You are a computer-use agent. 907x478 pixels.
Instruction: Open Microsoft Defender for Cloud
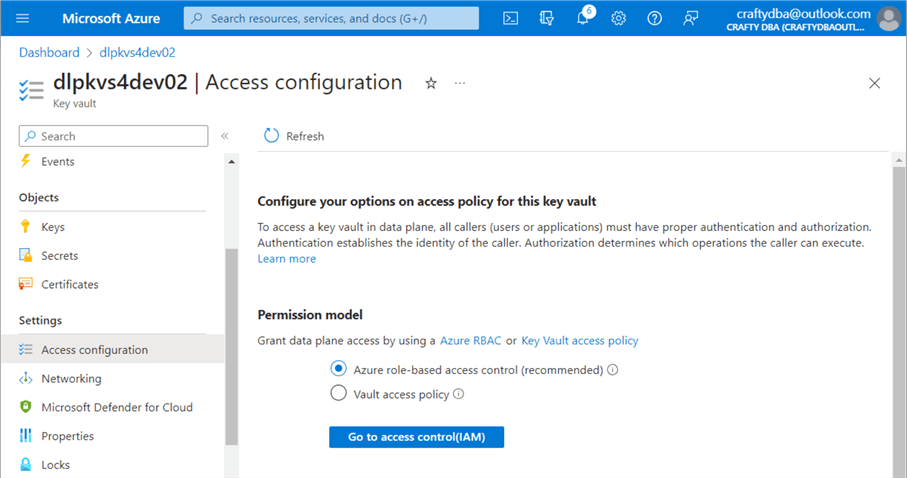pyautogui.click(x=117, y=407)
